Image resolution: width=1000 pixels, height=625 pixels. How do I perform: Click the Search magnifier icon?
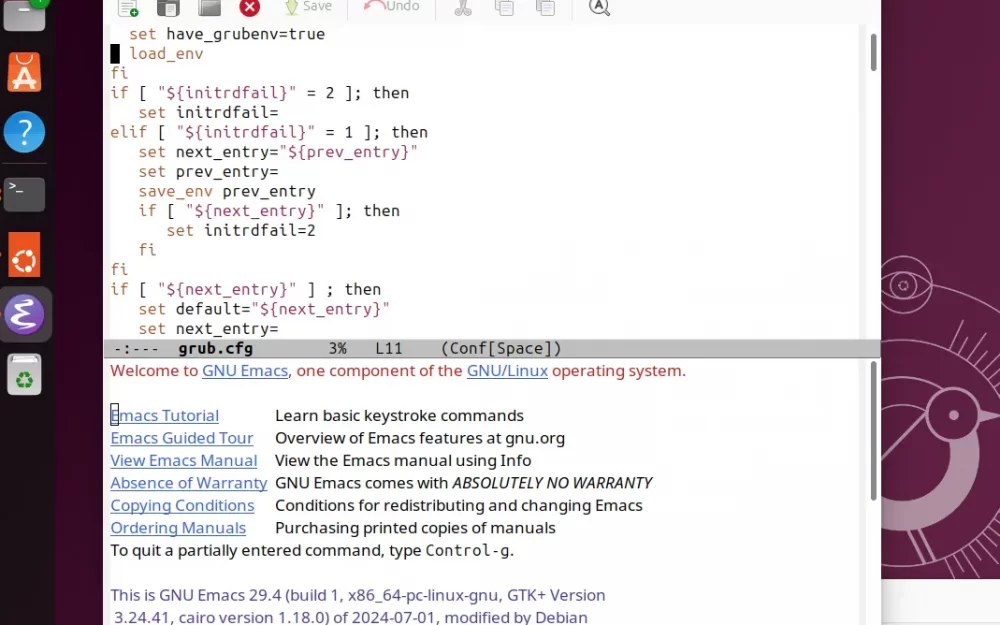click(599, 8)
